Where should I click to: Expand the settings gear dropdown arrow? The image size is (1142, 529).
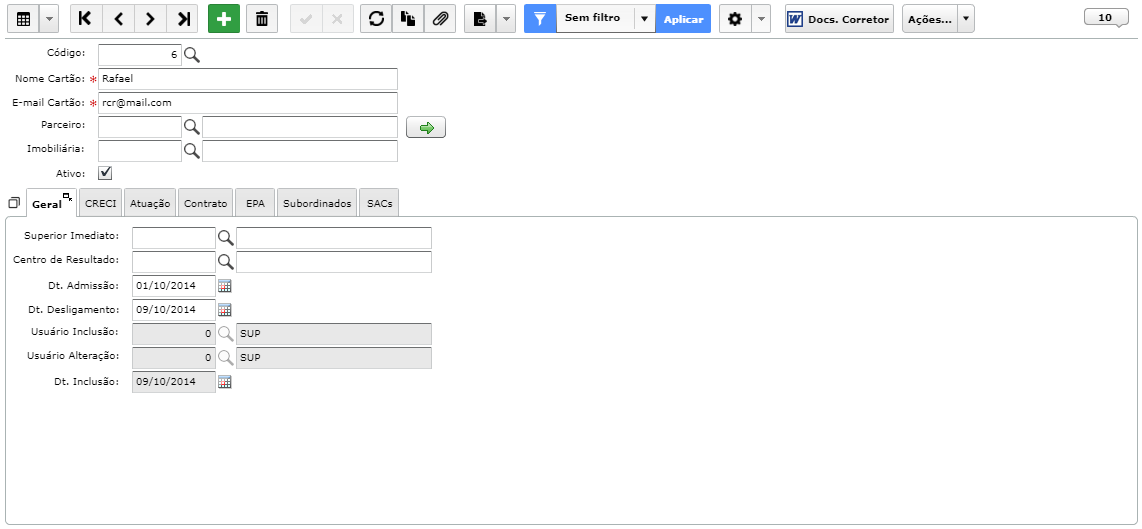[760, 20]
